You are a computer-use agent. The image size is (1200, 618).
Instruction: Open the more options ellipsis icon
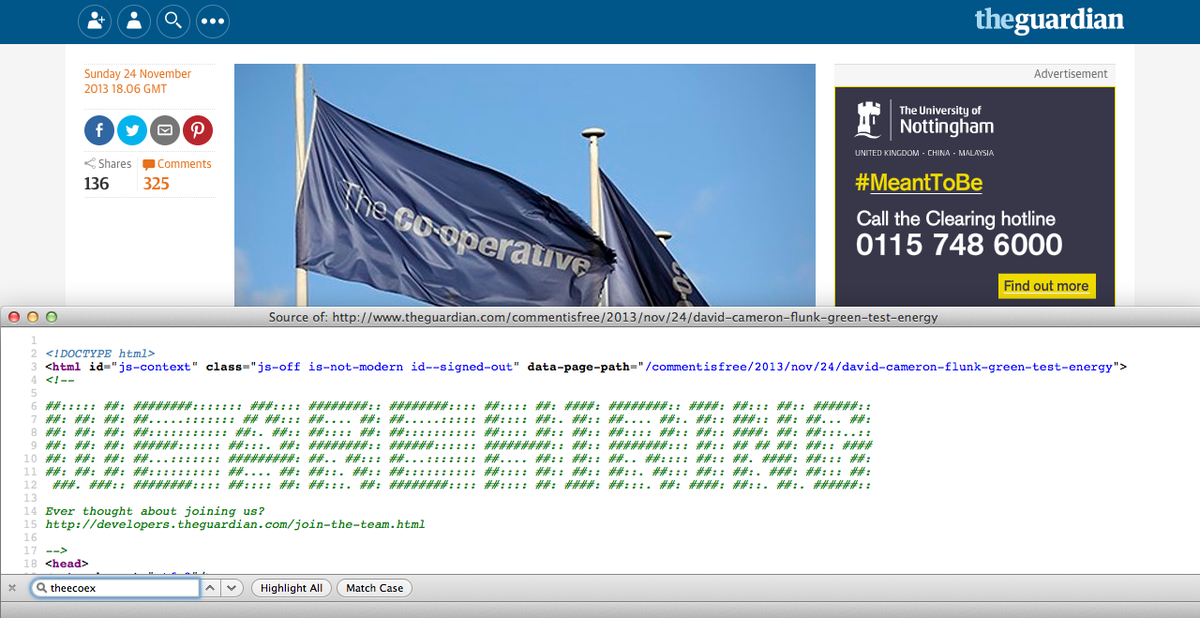(x=213, y=20)
